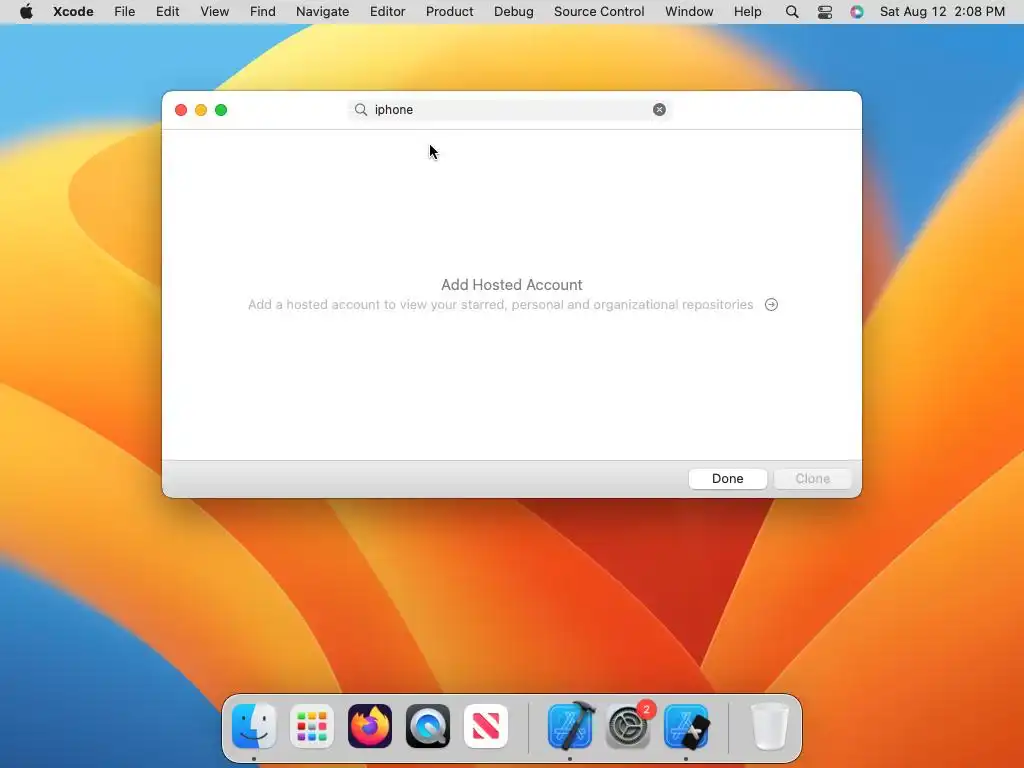Screen dimensions: 1024x768
Task: Open Simulator app in the Dock
Action: pyautogui.click(x=686, y=726)
